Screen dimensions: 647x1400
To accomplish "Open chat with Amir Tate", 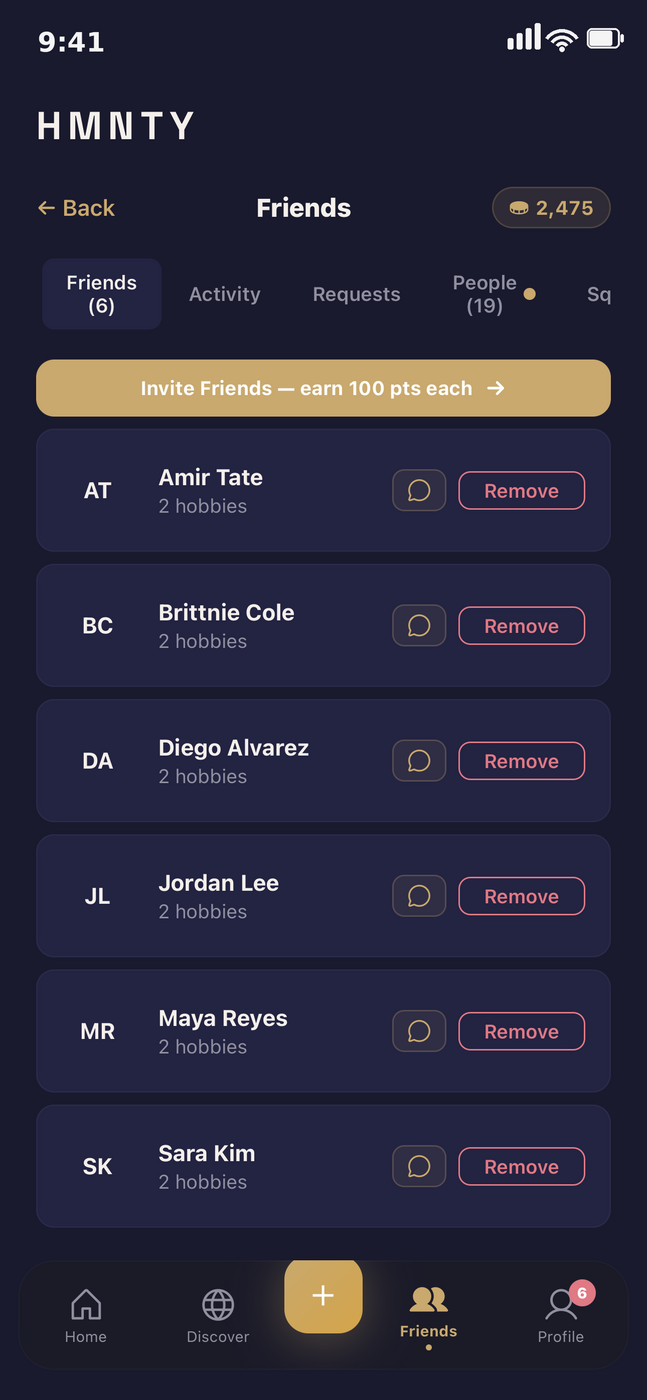I will [x=419, y=491].
